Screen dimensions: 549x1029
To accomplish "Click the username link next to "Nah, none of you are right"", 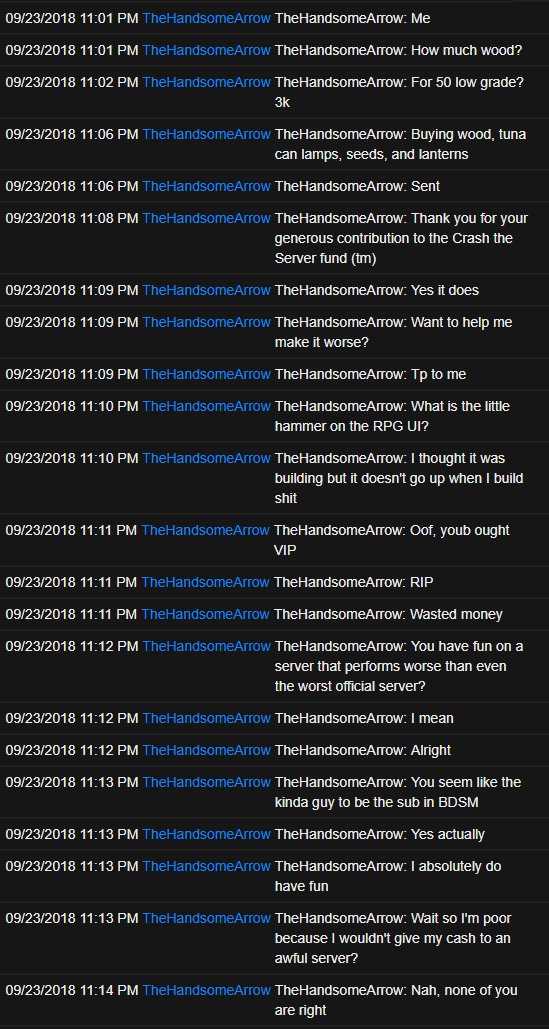I will click(x=206, y=990).
